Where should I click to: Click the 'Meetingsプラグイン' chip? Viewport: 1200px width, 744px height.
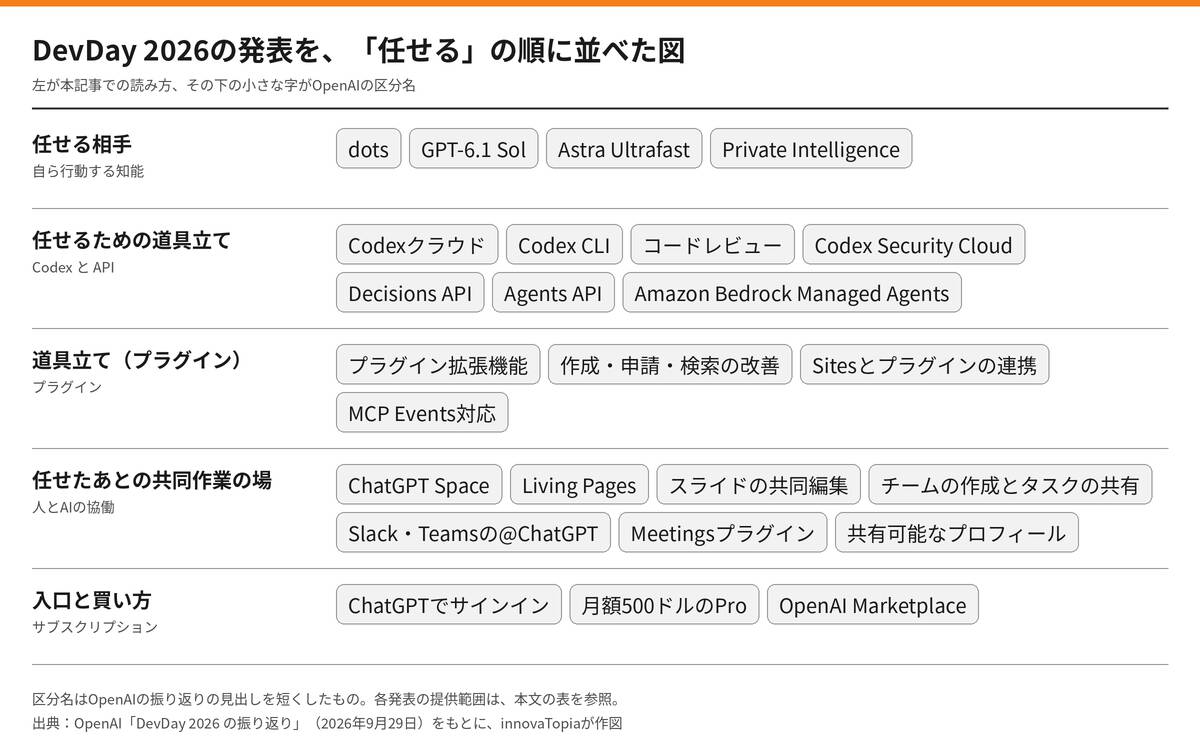click(723, 533)
